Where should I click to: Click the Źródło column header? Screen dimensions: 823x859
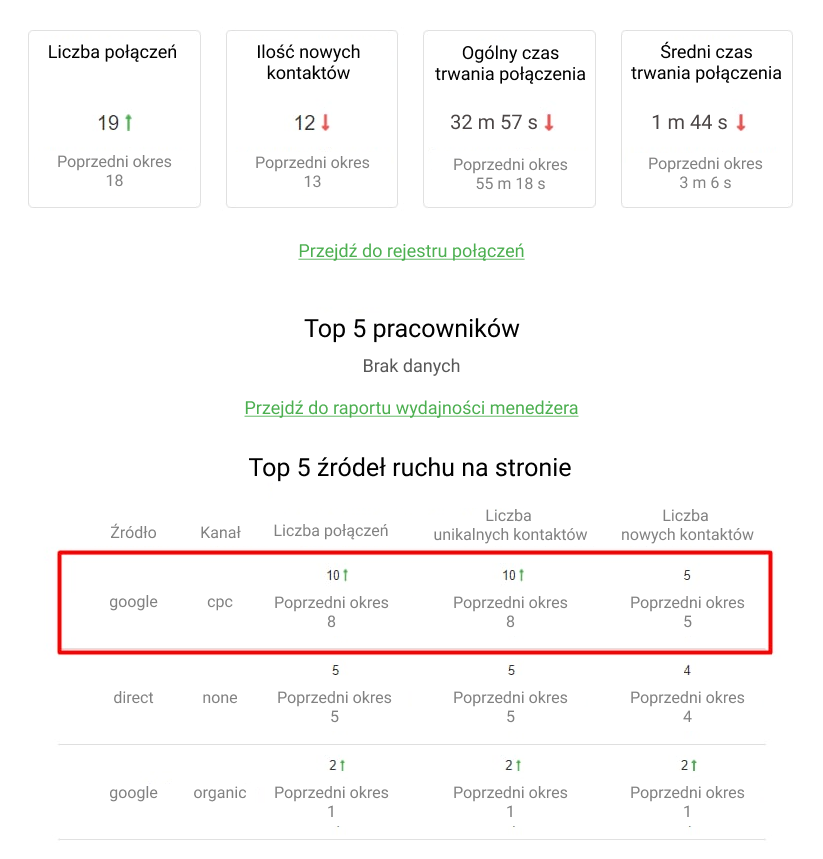tap(133, 532)
